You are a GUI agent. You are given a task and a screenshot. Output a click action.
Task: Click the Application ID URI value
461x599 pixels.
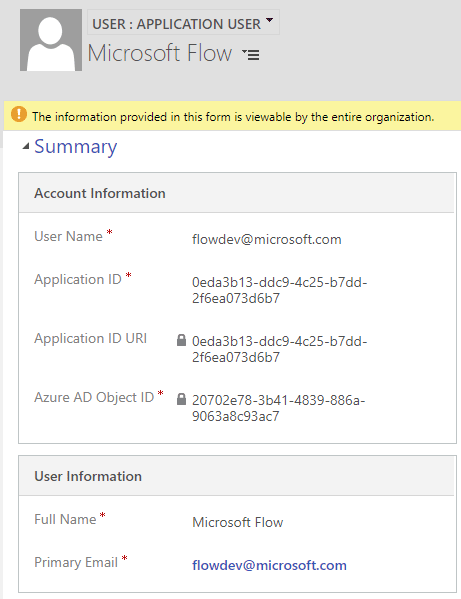(279, 349)
